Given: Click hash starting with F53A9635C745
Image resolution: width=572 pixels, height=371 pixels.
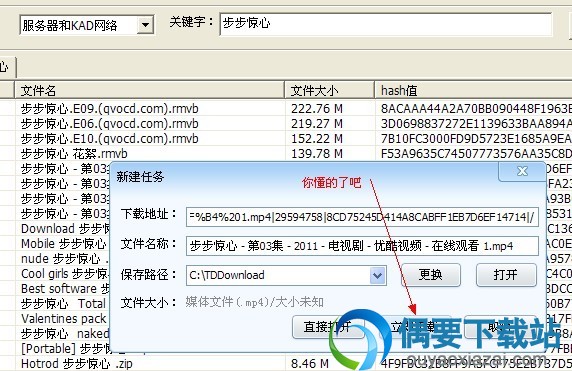Looking at the screenshot, I should pyautogui.click(x=476, y=154).
